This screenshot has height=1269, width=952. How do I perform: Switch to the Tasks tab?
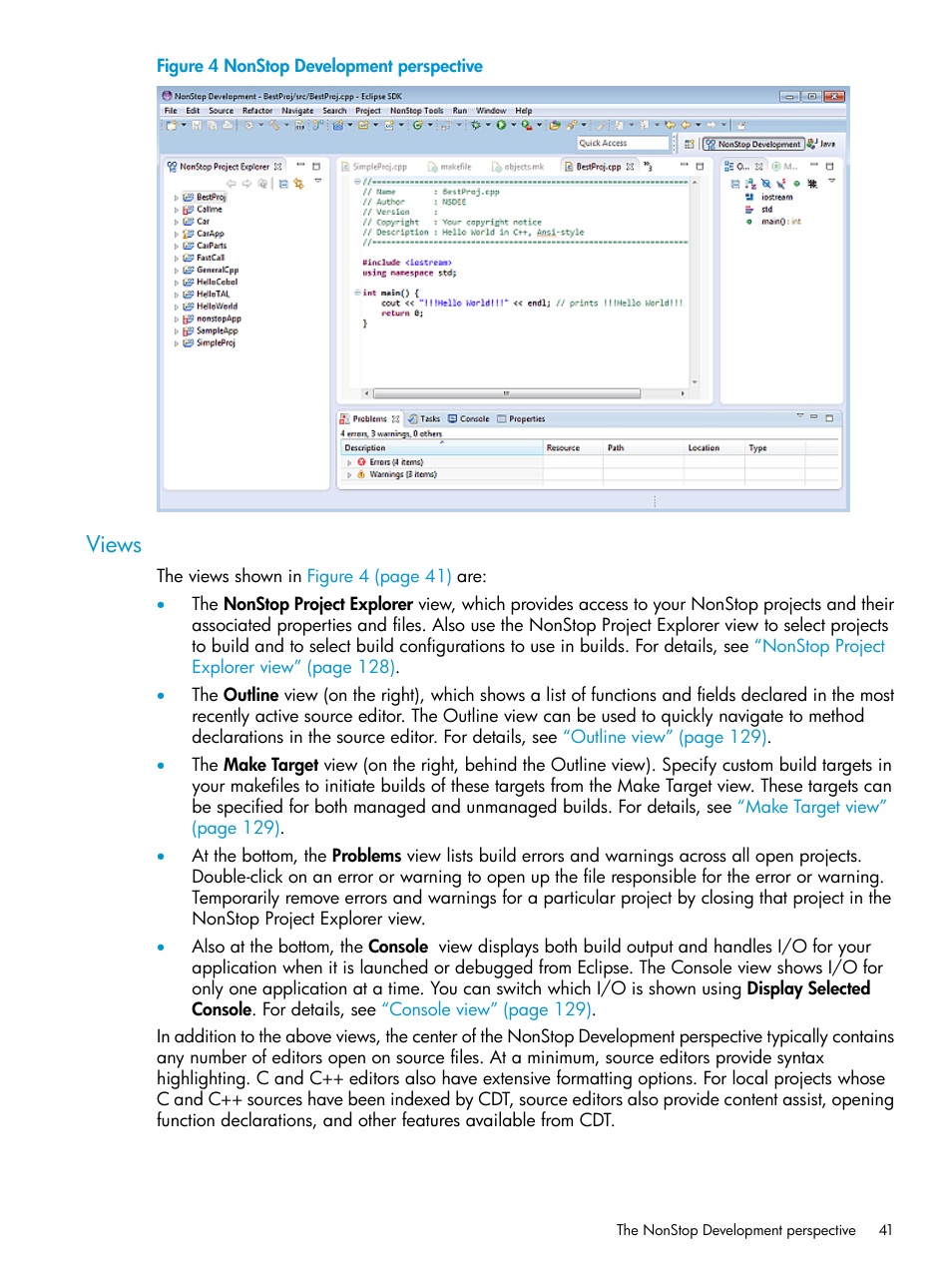[x=424, y=419]
